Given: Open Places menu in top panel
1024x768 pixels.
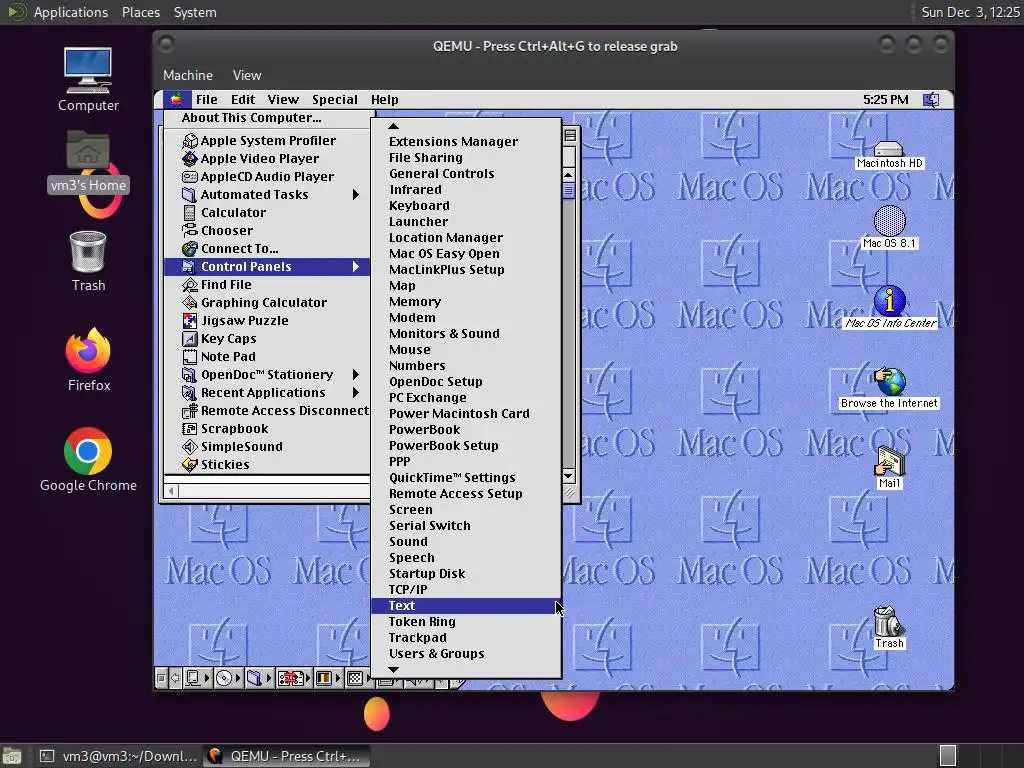Looking at the screenshot, I should pos(140,12).
